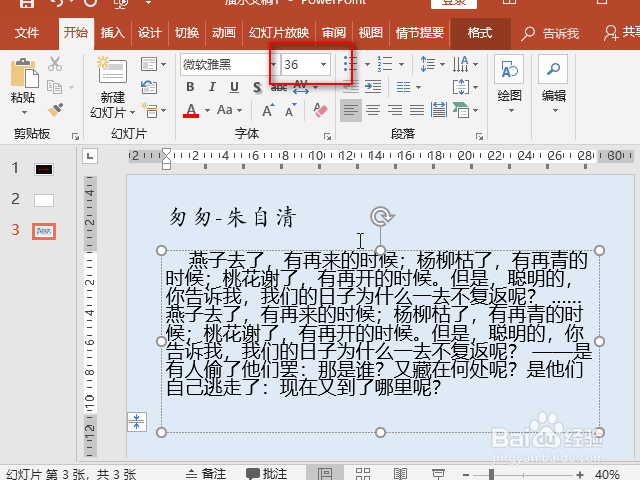Click the Drawing tools icon
Image resolution: width=640 pixels, height=480 pixels.
(x=509, y=70)
